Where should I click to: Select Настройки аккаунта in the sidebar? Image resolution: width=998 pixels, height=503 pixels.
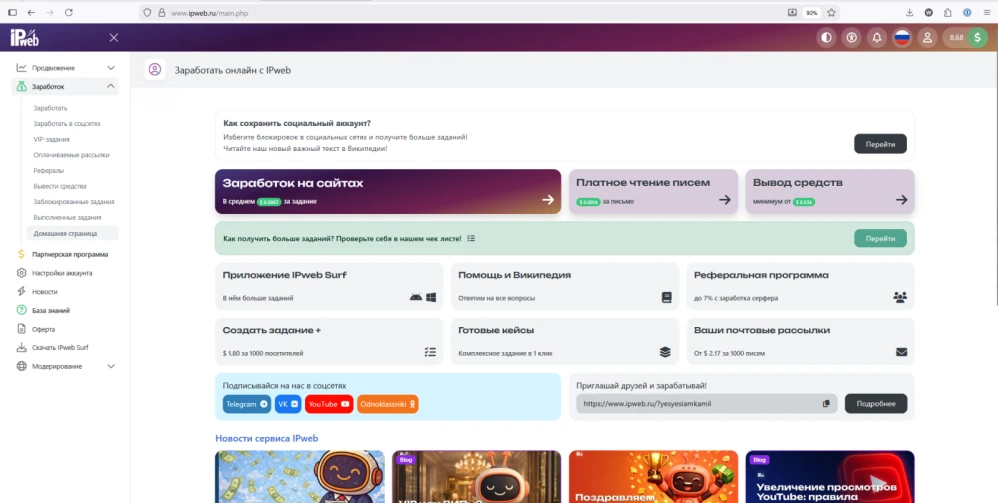tap(62, 273)
